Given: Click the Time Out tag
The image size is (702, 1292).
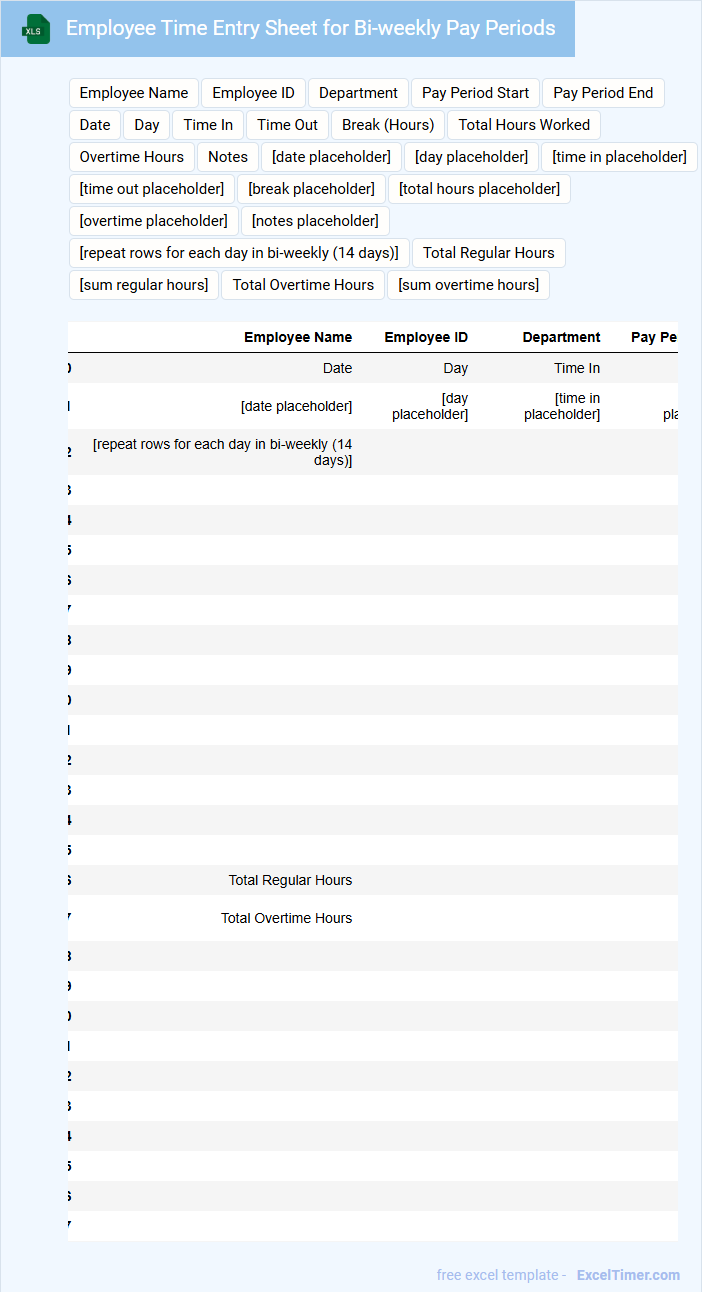Looking at the screenshot, I should pyautogui.click(x=288, y=125).
